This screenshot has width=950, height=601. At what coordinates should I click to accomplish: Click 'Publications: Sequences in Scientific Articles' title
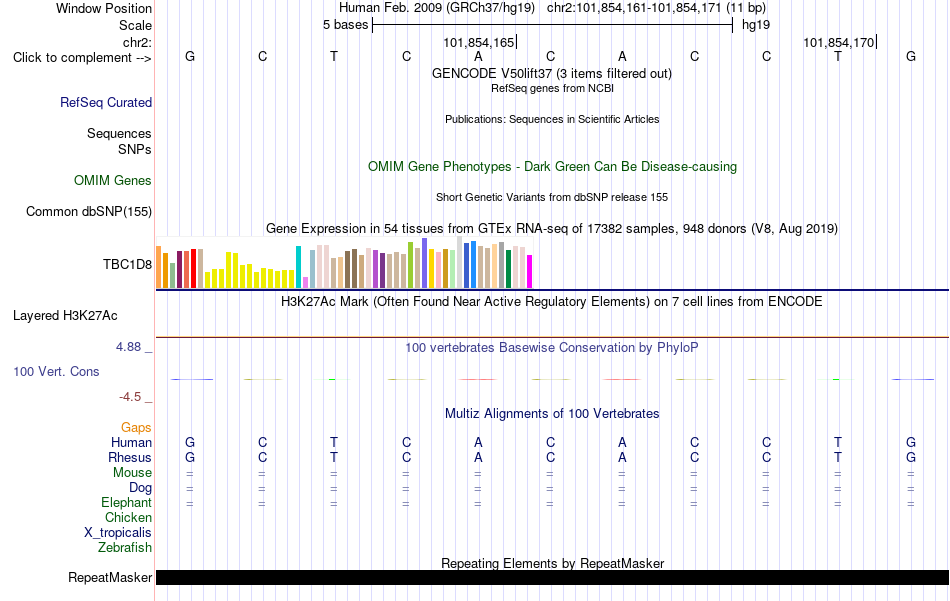point(552,119)
